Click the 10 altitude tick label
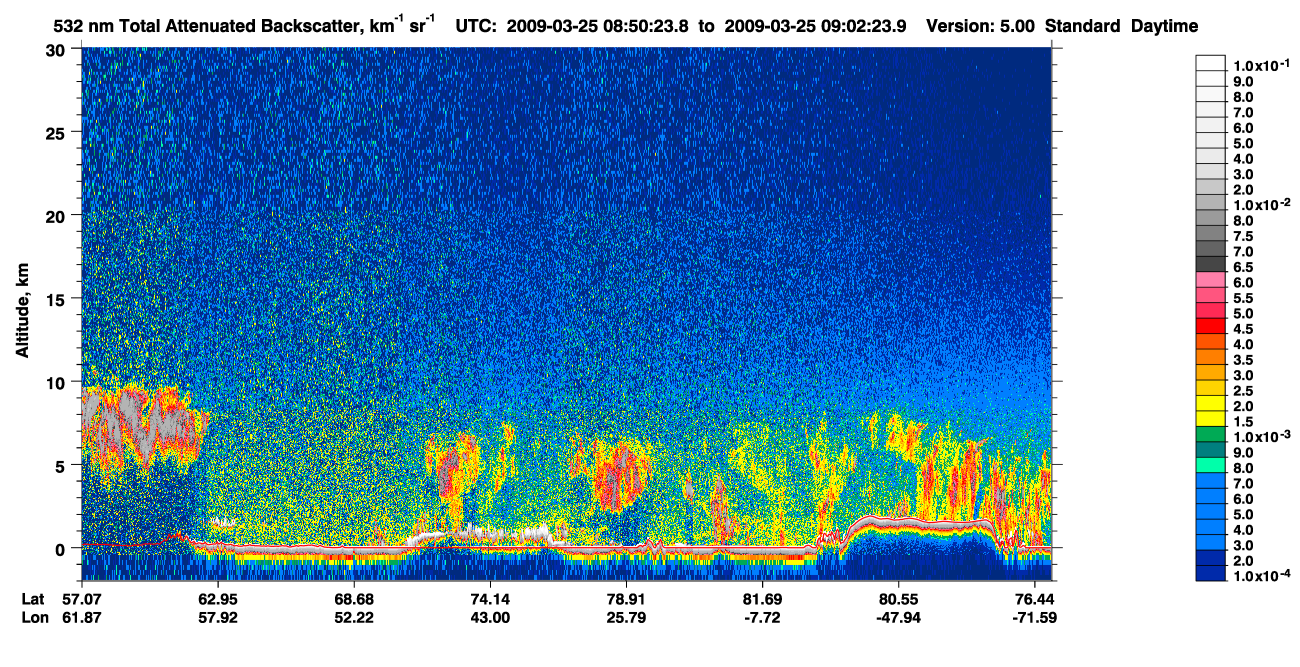 point(58,382)
